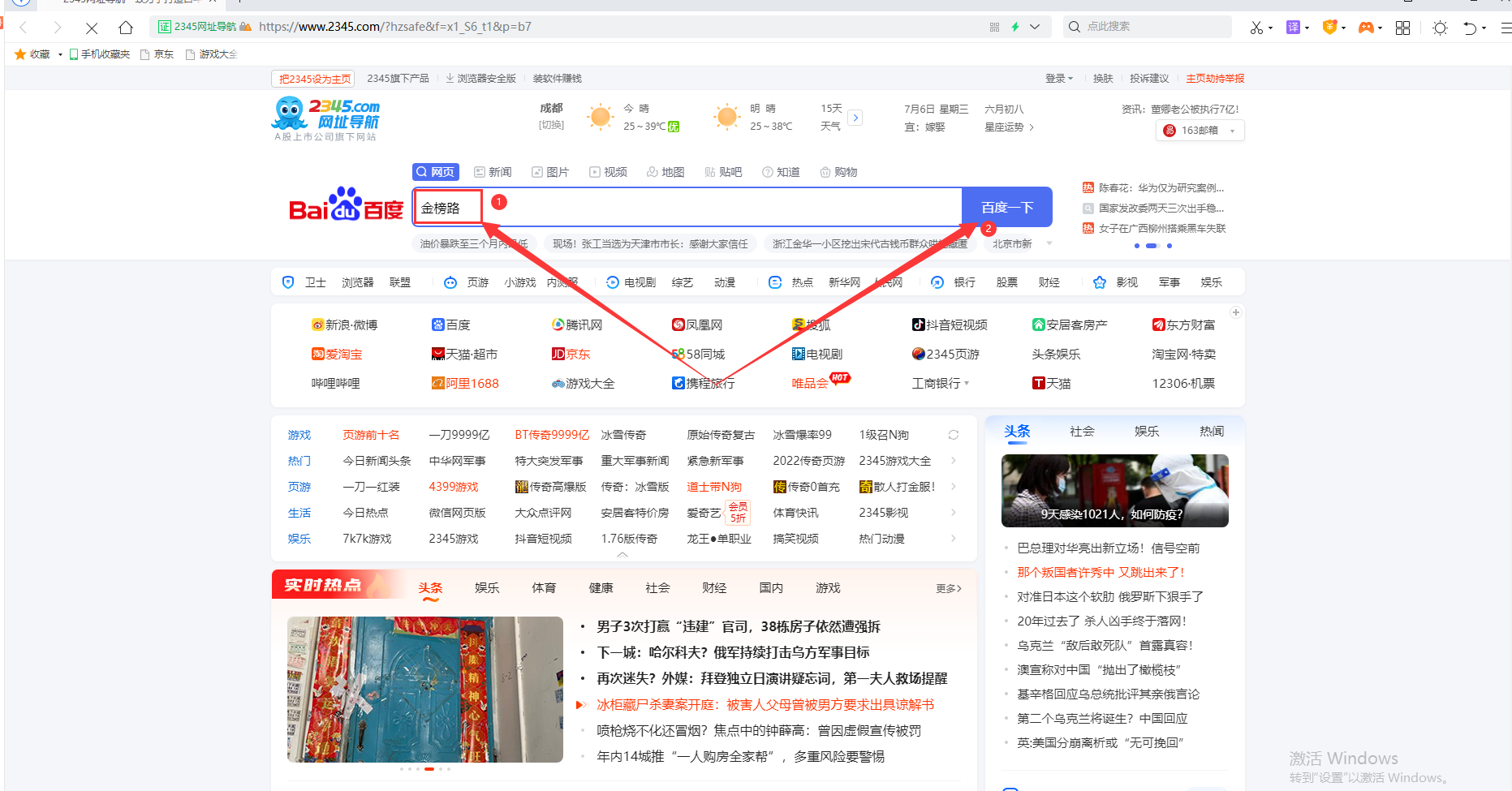Click the QR code icon in address bar
Screen dimensions: 1512x791
[x=994, y=27]
